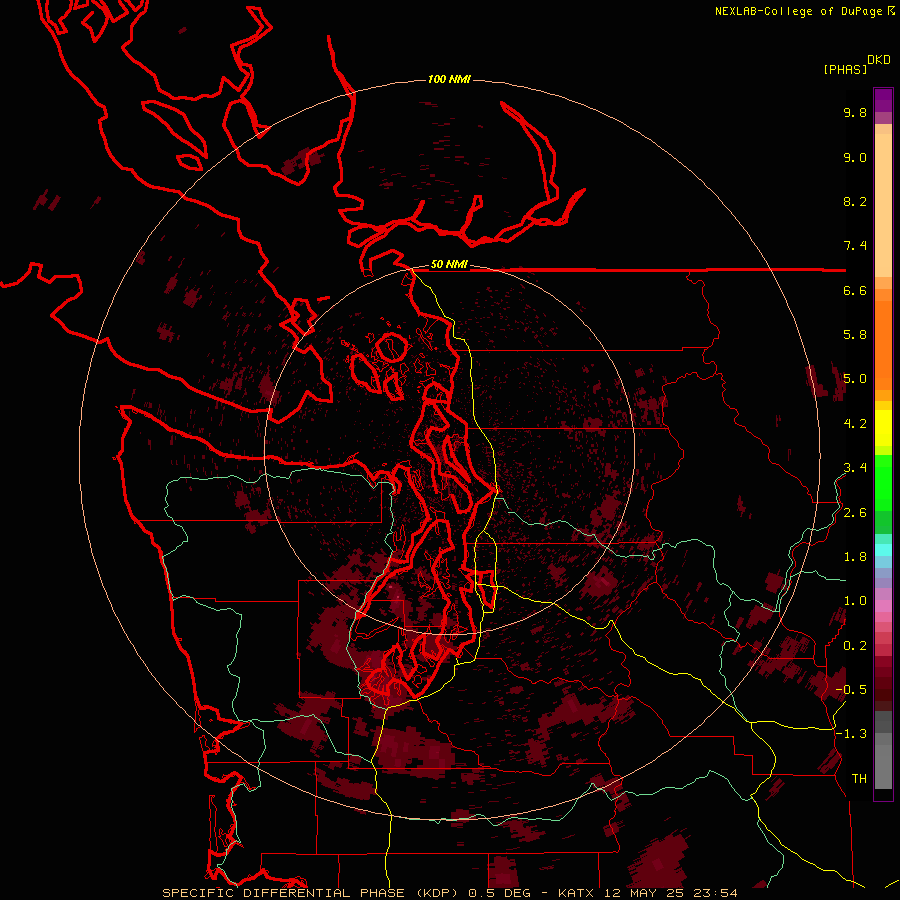900x900 pixels.
Task: Click the "9.0" scale value
Action: tap(855, 157)
